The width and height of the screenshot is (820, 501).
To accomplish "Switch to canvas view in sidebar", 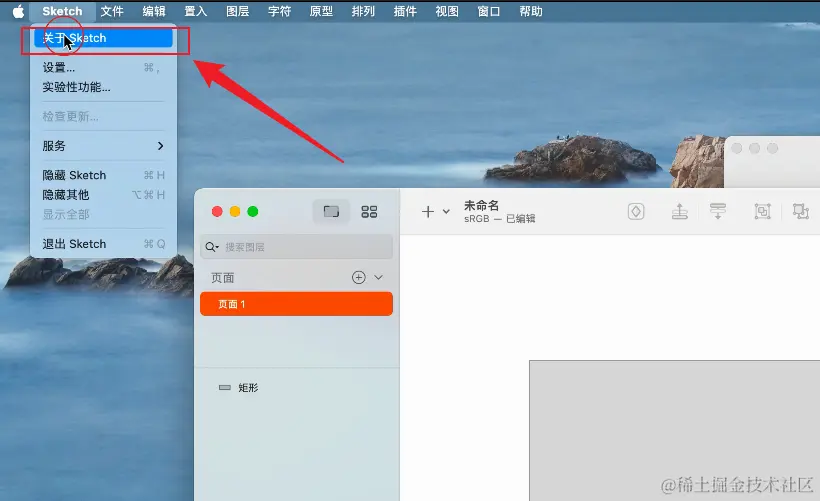I will [331, 212].
